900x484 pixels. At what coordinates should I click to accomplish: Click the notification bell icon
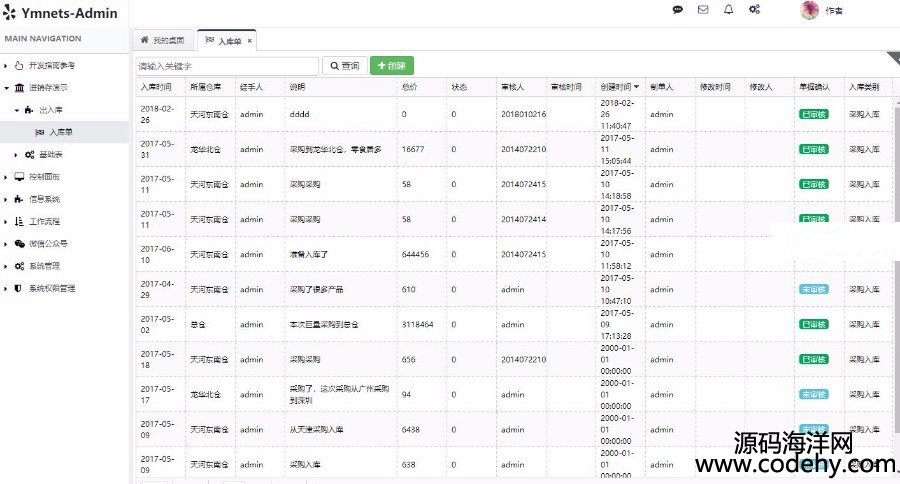coord(728,10)
